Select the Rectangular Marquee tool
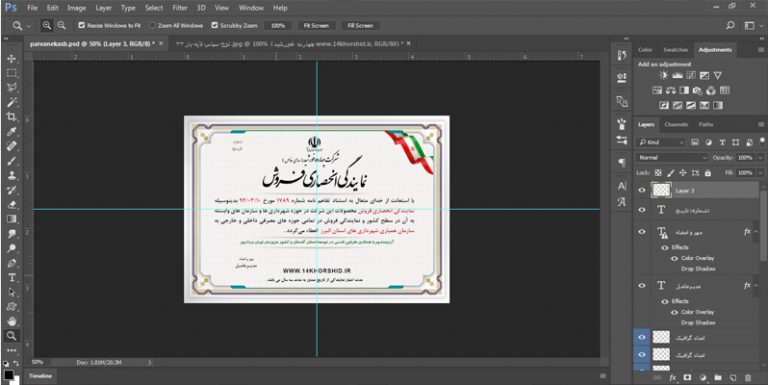768x385 pixels. pyautogui.click(x=11, y=73)
